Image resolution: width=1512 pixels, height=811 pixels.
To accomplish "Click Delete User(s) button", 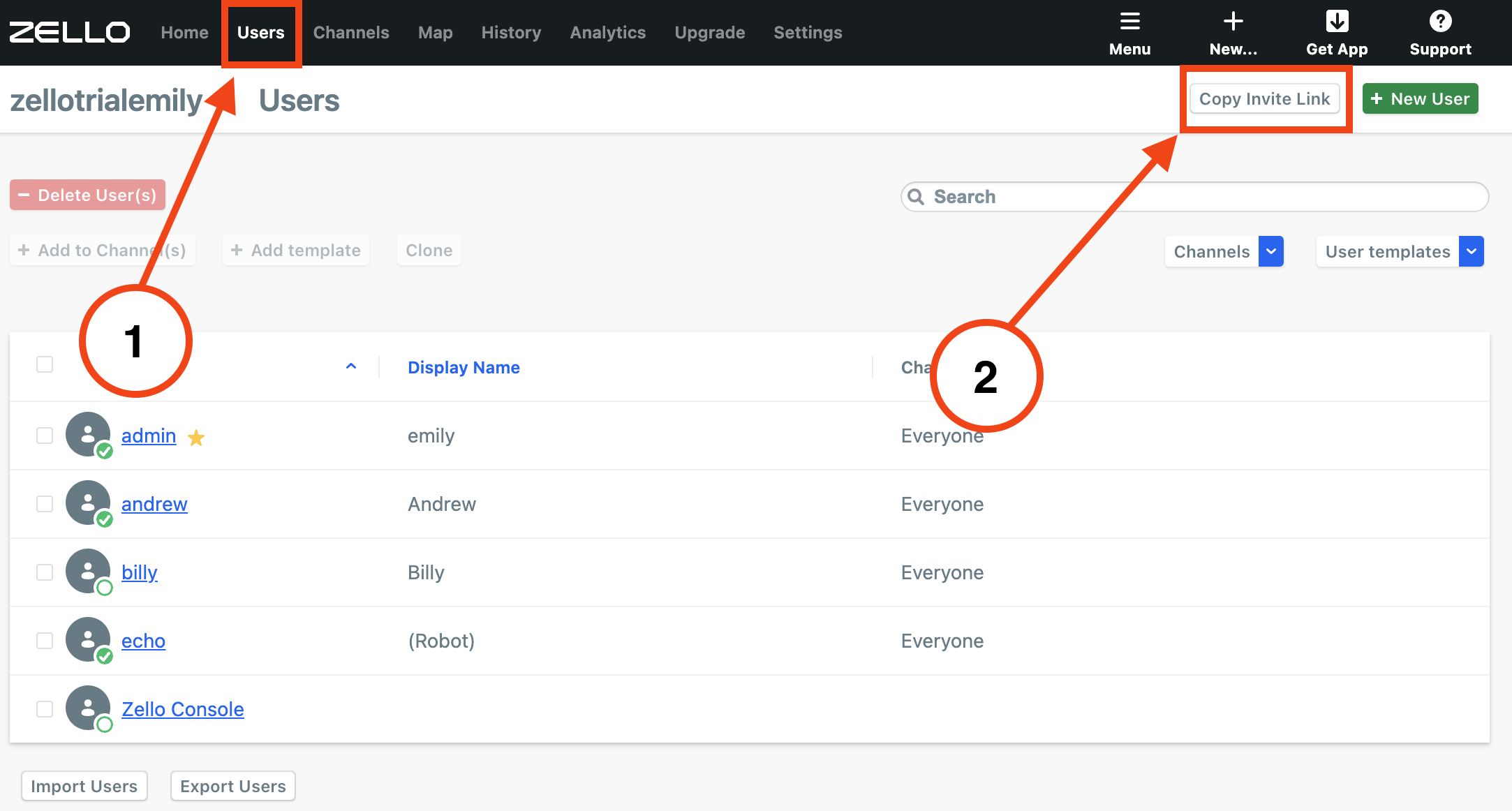I will (x=87, y=195).
